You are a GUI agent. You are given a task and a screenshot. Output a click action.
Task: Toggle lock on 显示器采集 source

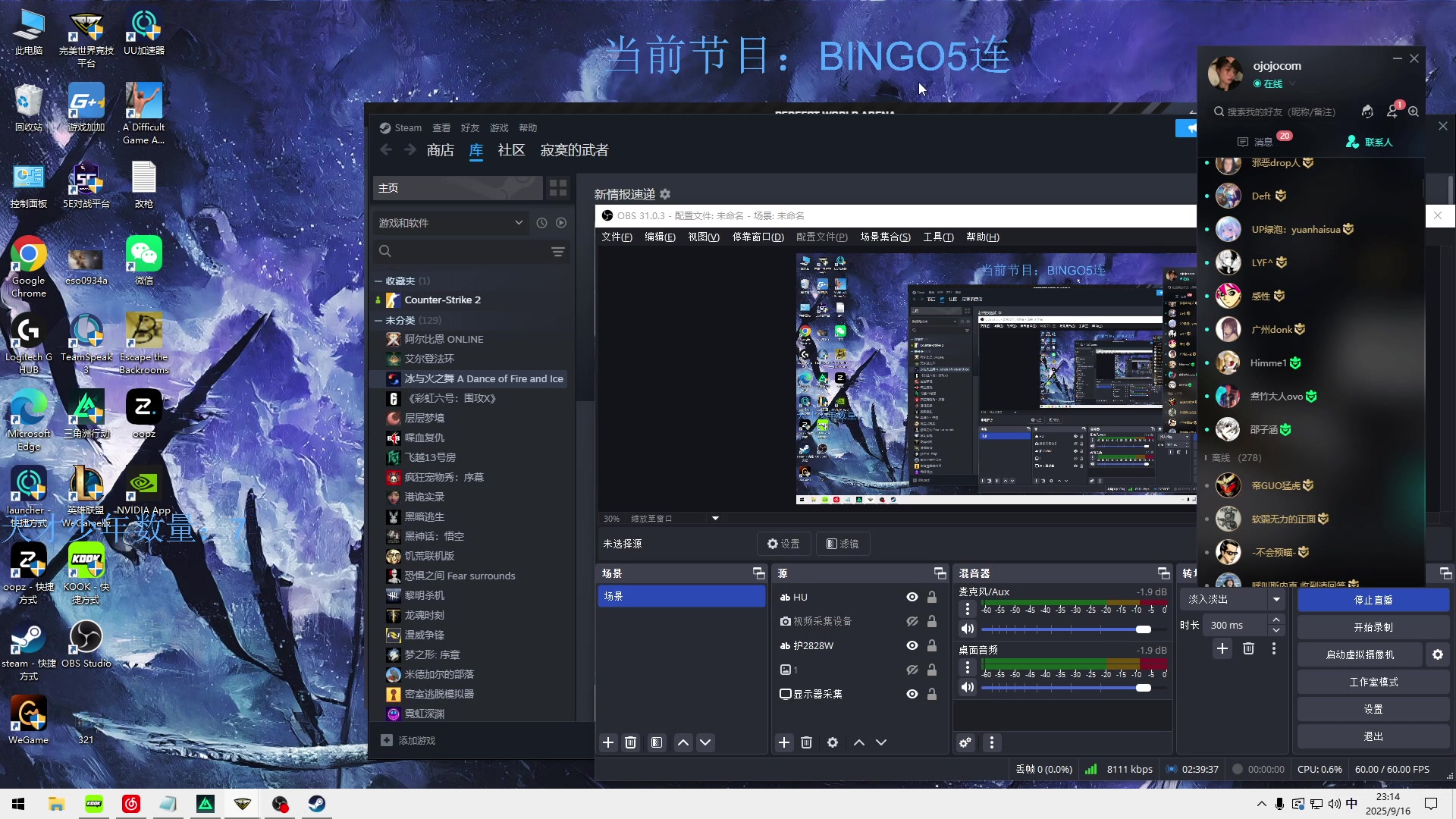pyautogui.click(x=932, y=694)
